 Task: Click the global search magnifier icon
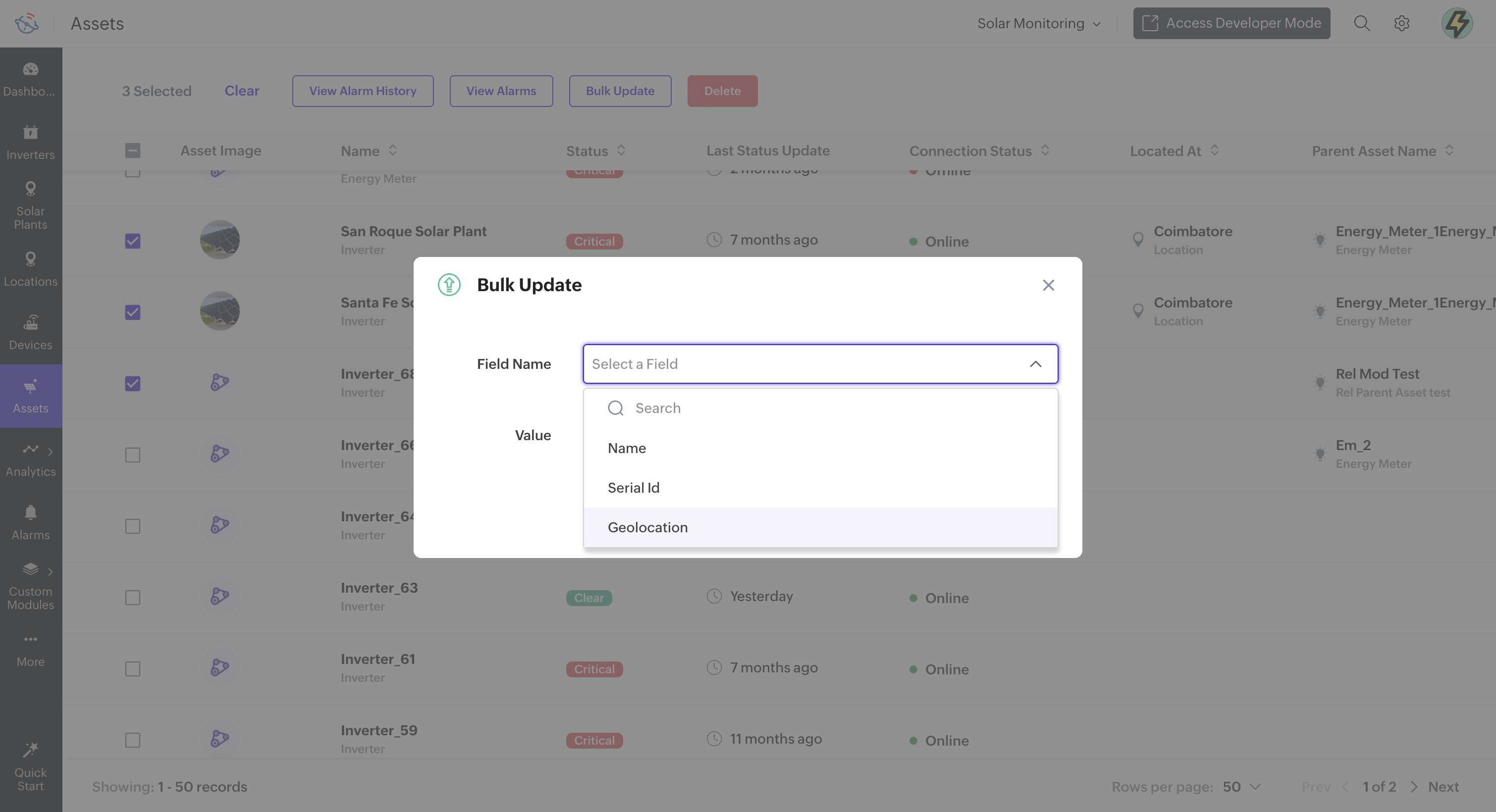1361,23
